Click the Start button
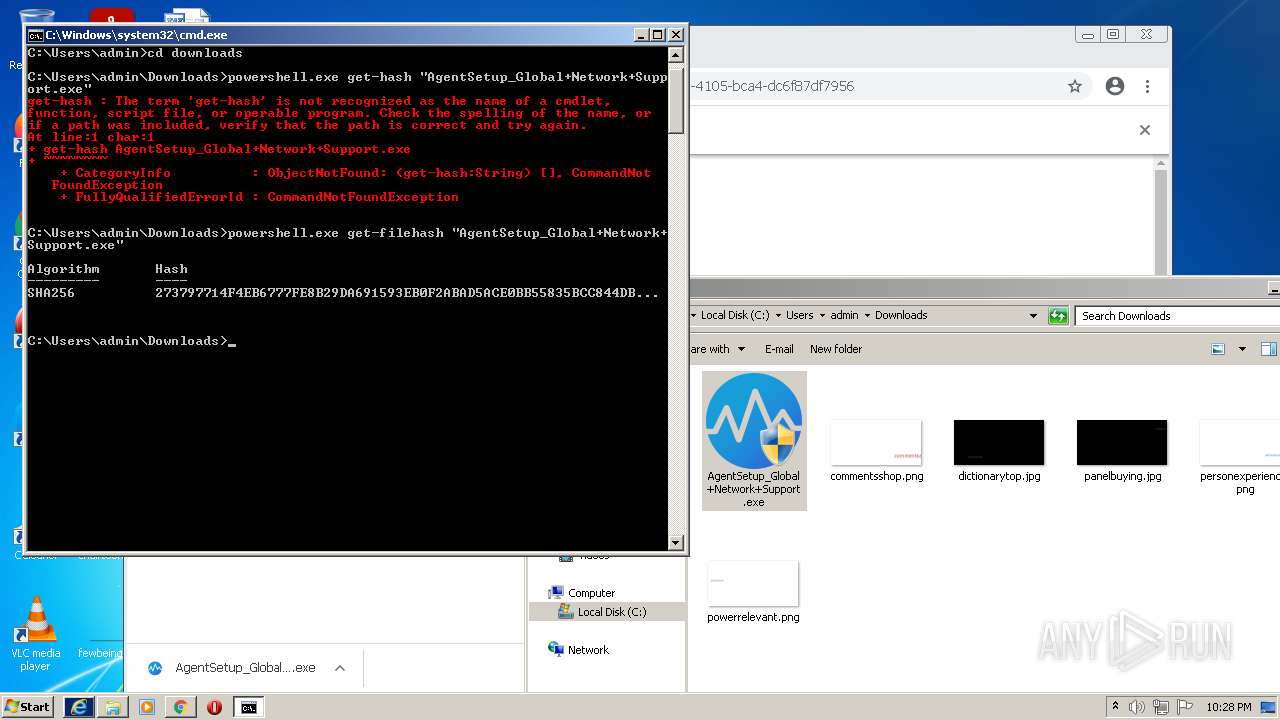The width and height of the screenshot is (1280, 720). tap(28, 707)
